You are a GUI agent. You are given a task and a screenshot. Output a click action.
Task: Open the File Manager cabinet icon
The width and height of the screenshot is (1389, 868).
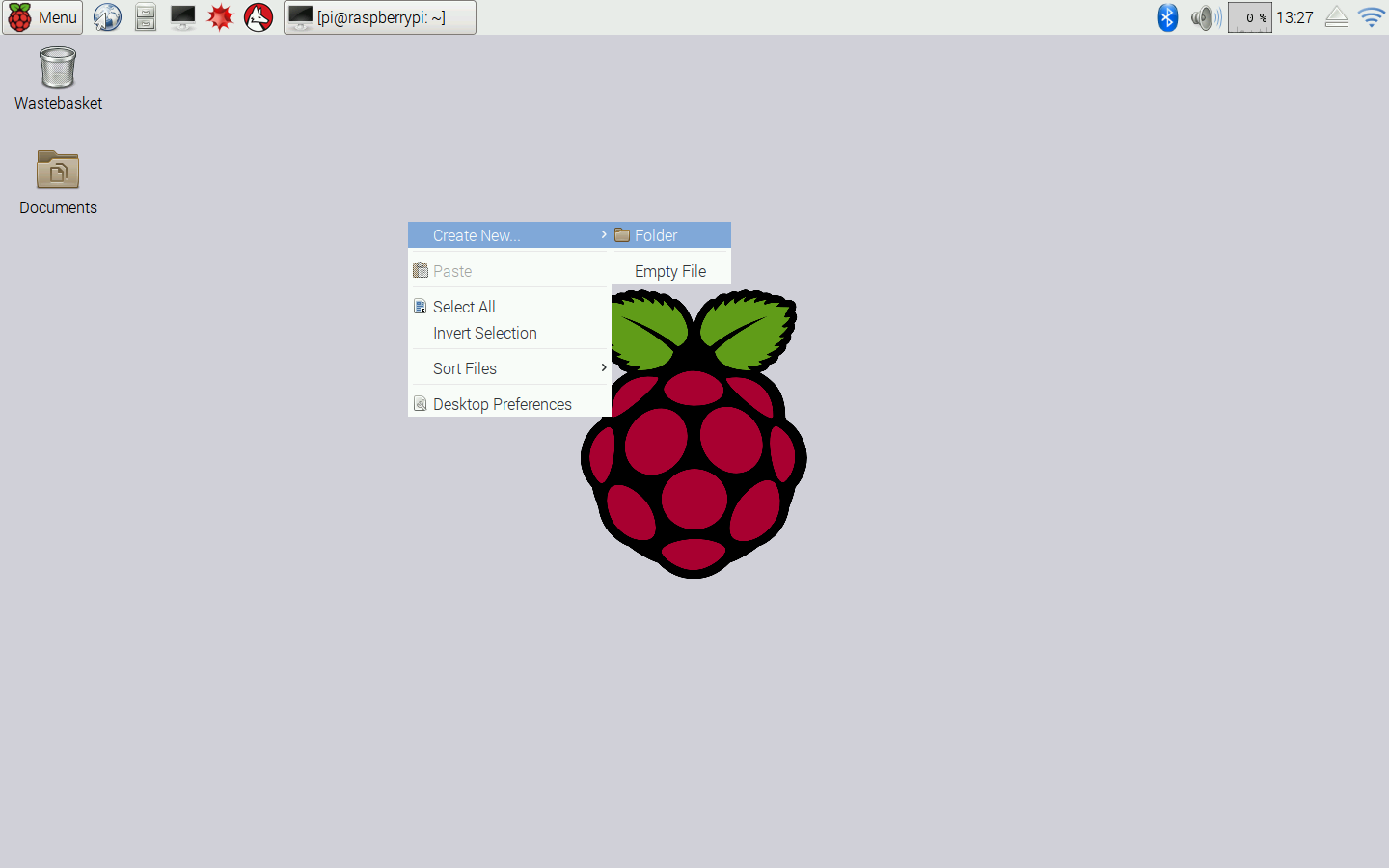[x=145, y=17]
